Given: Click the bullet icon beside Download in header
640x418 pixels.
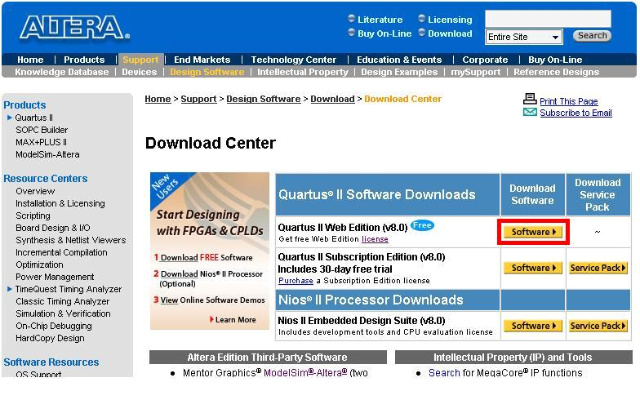Looking at the screenshot, I should tap(422, 32).
